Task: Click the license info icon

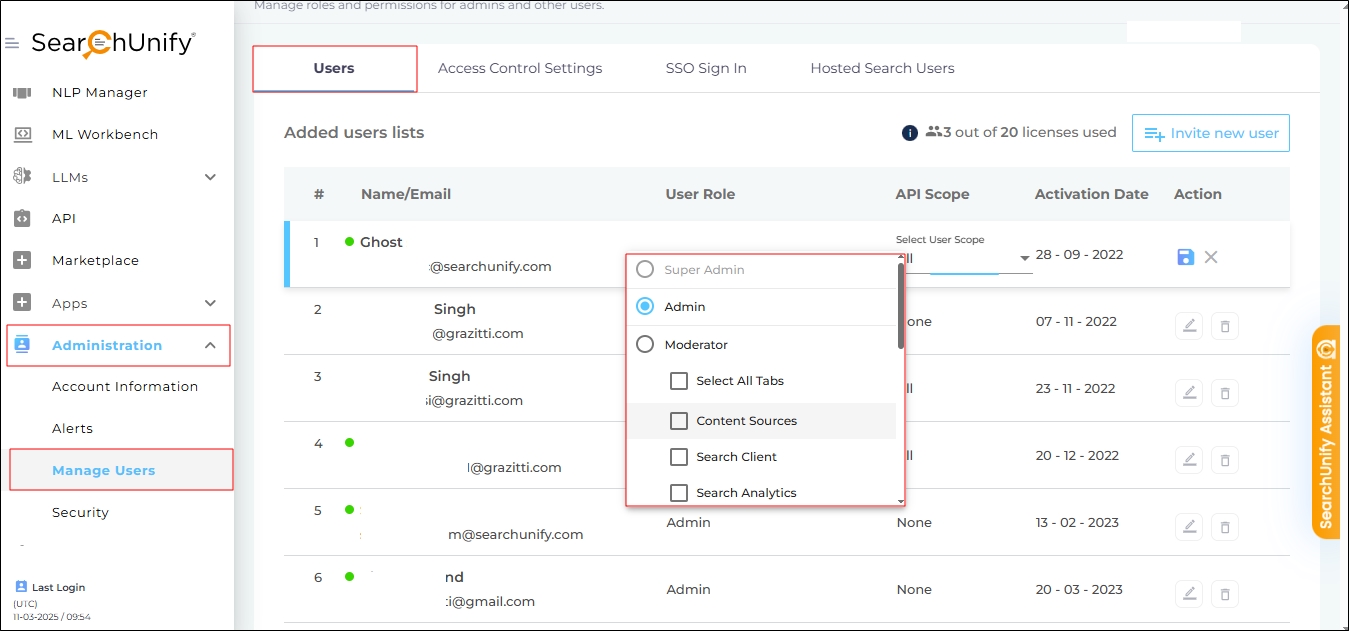Action: click(x=910, y=133)
